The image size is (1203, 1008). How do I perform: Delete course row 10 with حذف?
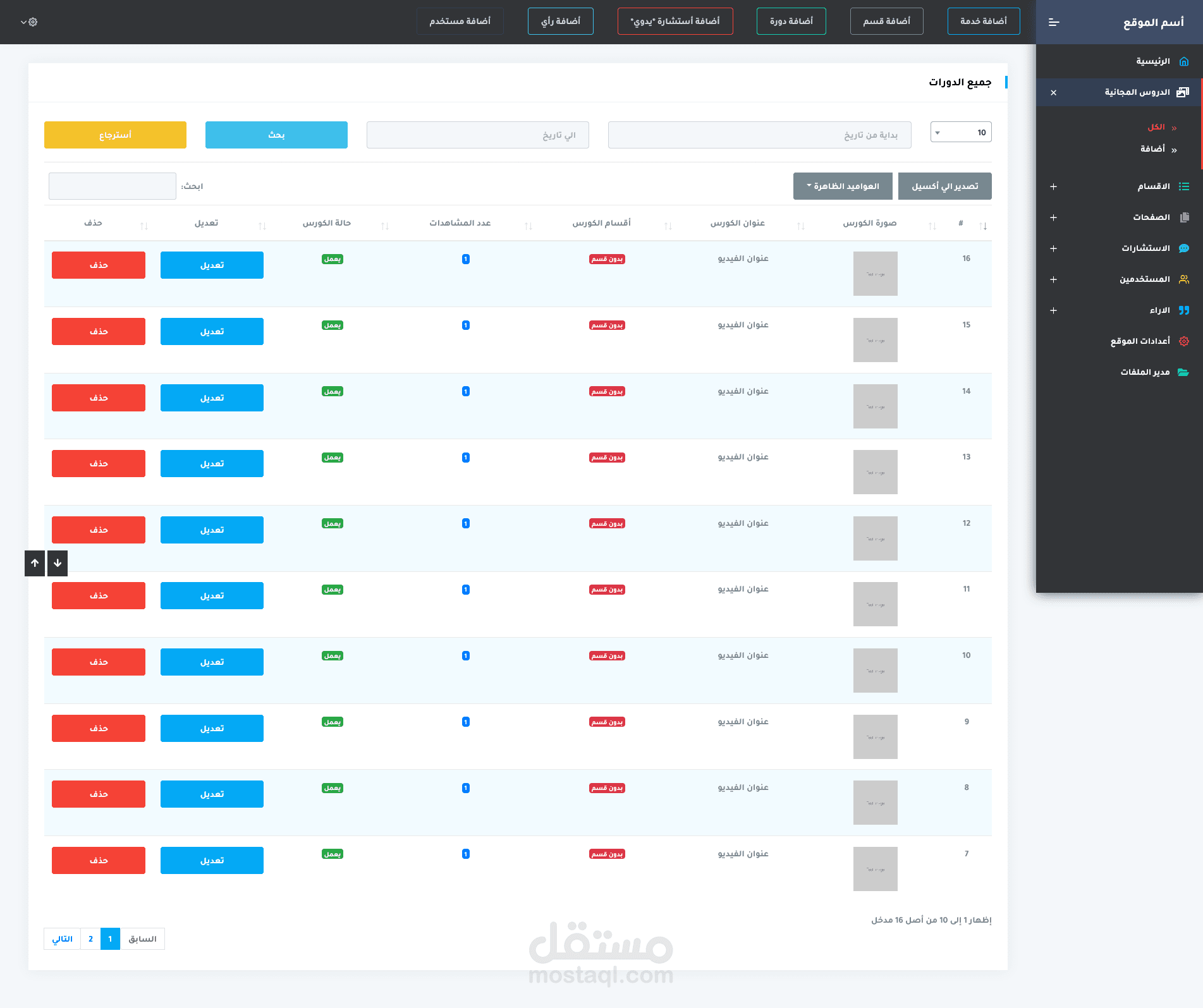99,662
